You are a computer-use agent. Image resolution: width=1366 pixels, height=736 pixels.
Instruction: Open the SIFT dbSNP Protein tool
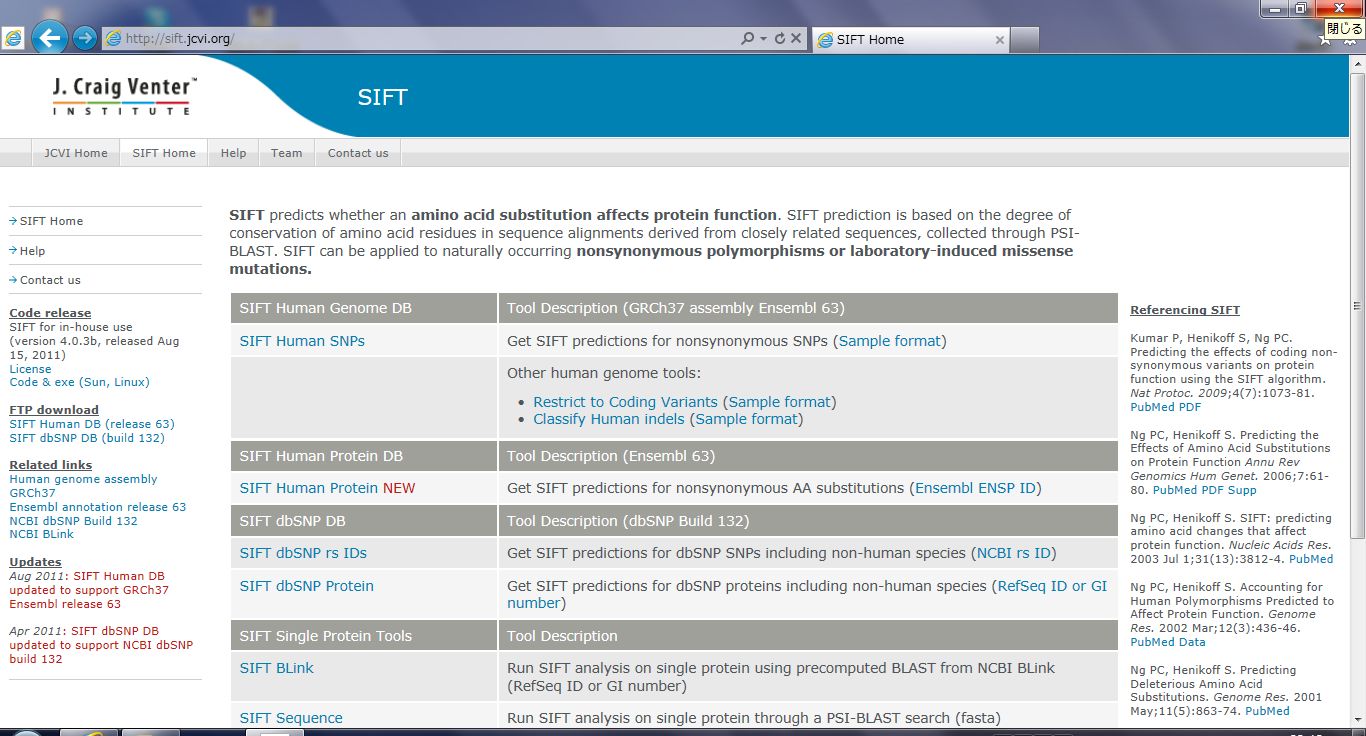click(x=306, y=586)
